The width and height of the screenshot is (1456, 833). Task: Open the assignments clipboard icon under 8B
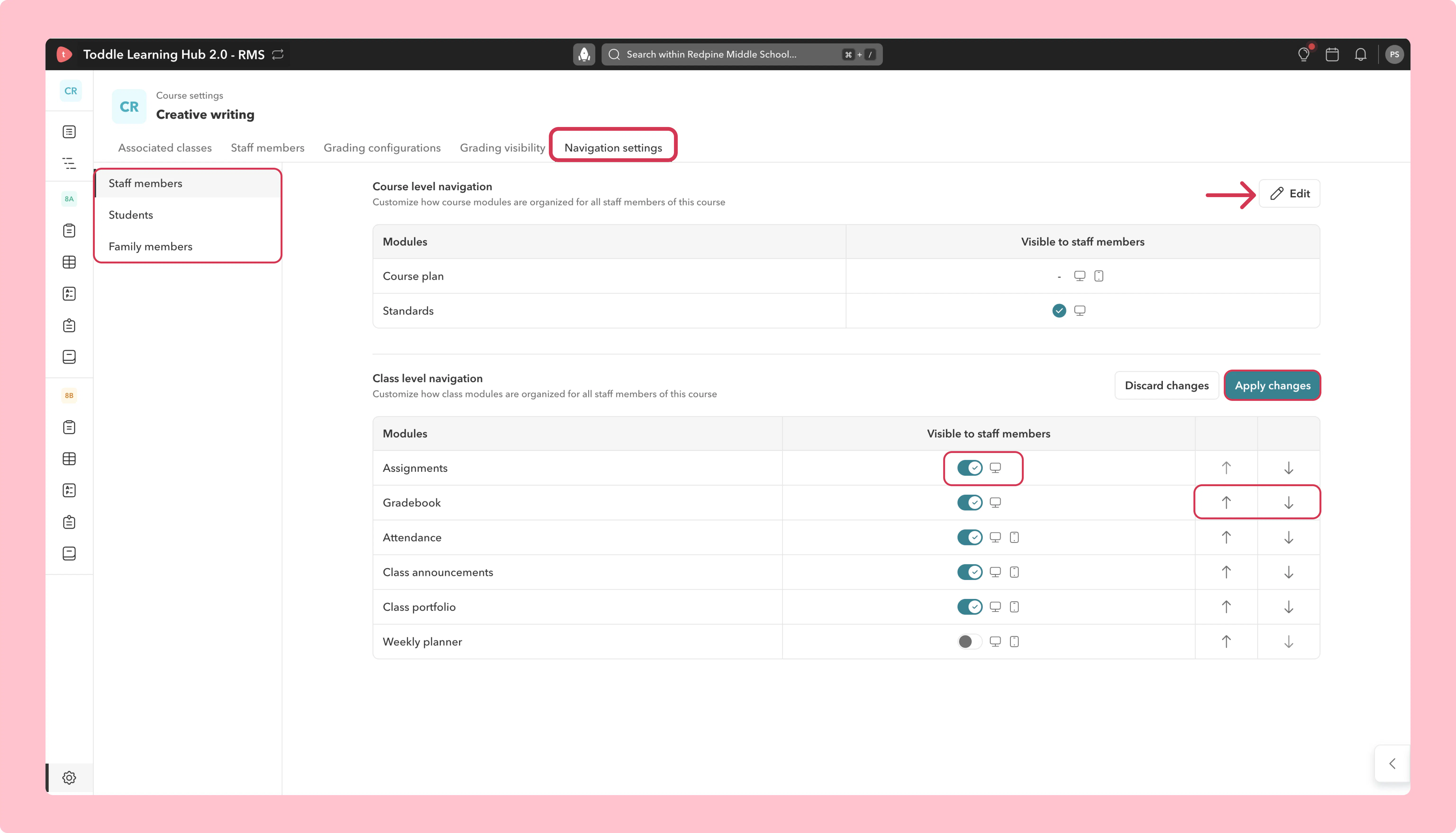tap(69, 427)
